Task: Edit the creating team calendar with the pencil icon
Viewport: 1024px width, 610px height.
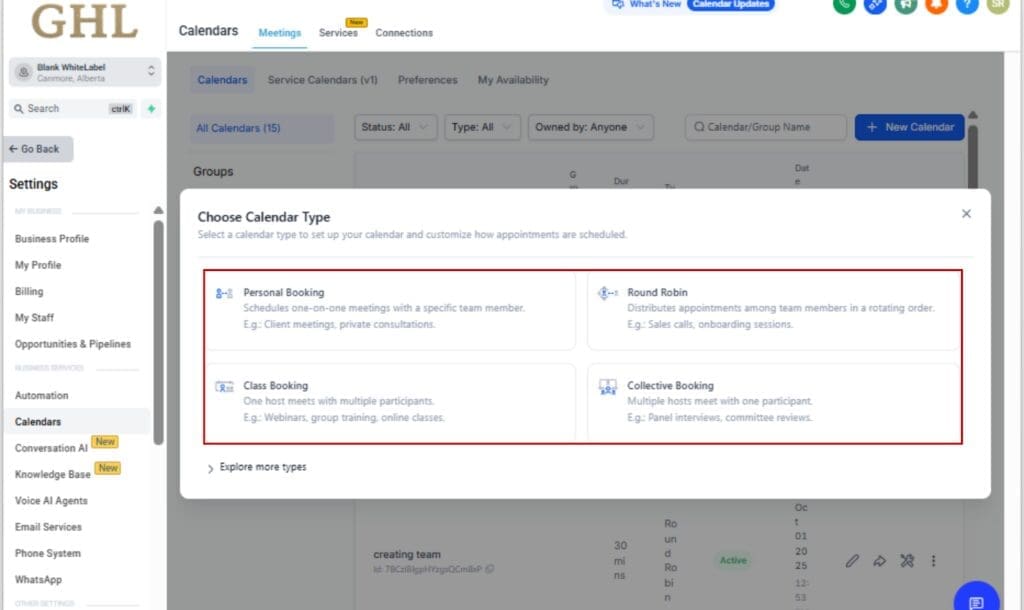Action: pos(852,561)
